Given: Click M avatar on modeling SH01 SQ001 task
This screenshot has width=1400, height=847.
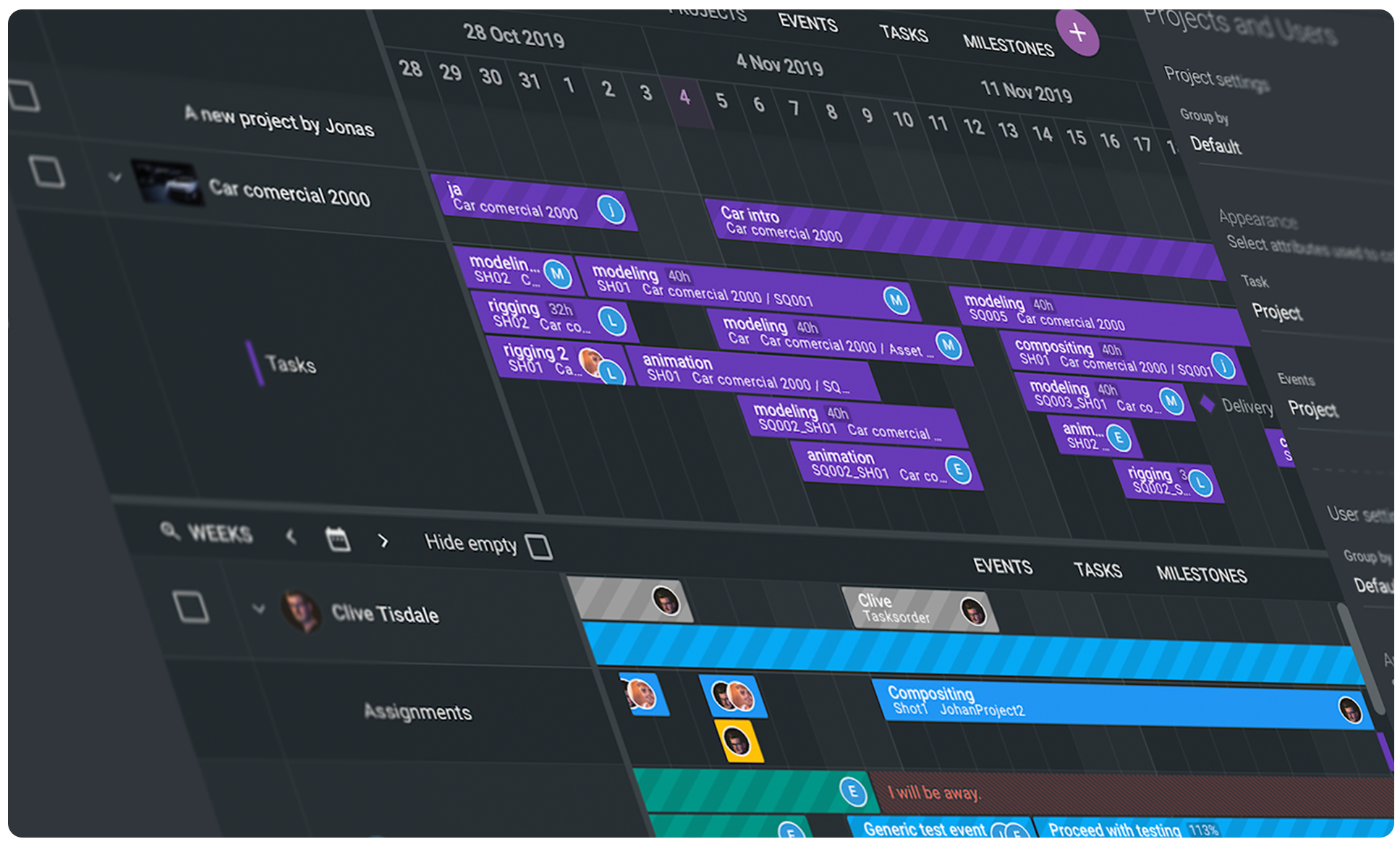Looking at the screenshot, I should (896, 300).
